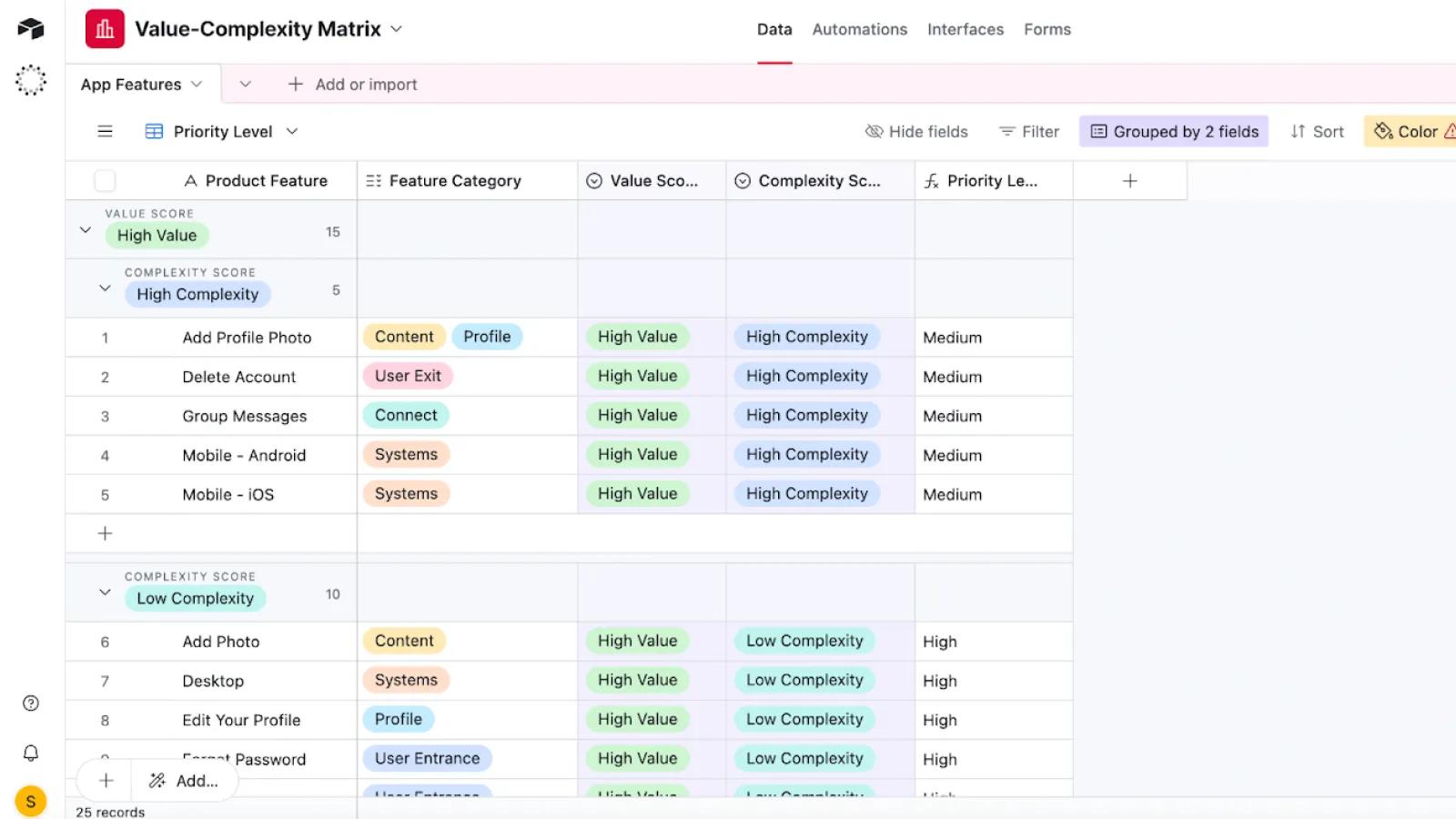The height and width of the screenshot is (819, 1456).
Task: Click the Value Score single-select icon
Action: click(x=594, y=180)
